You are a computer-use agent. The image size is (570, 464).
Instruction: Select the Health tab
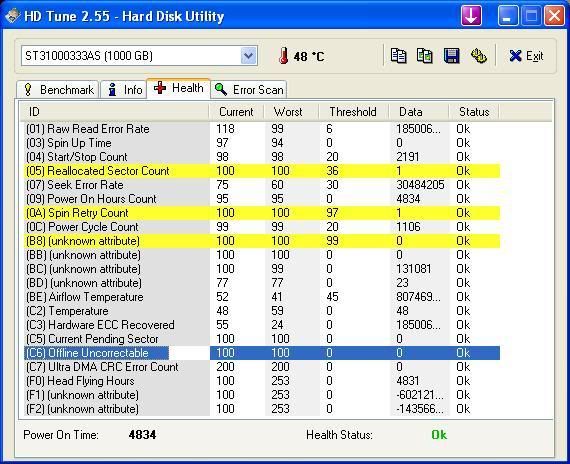(x=178, y=88)
